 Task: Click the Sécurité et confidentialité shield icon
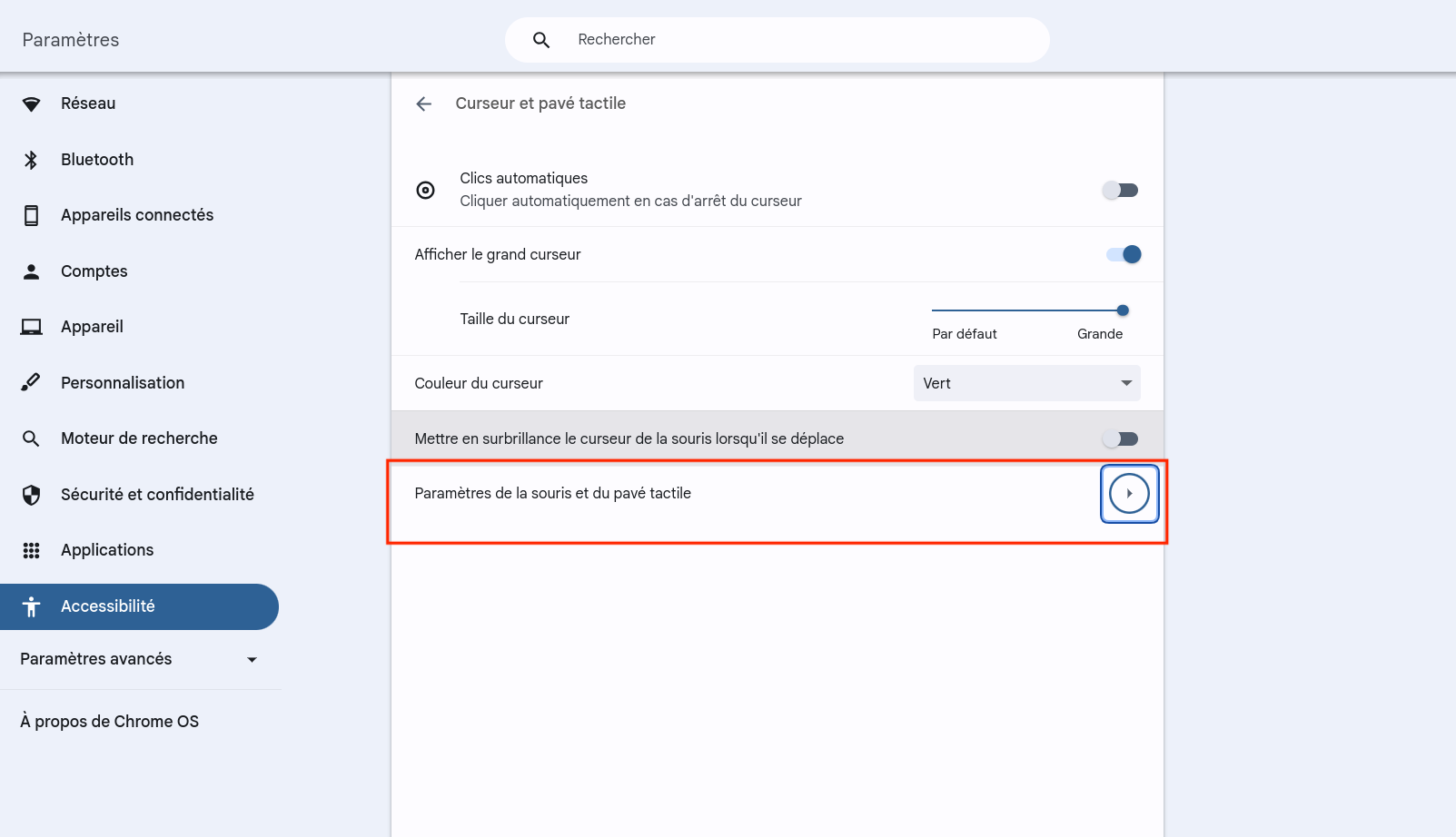click(x=31, y=495)
